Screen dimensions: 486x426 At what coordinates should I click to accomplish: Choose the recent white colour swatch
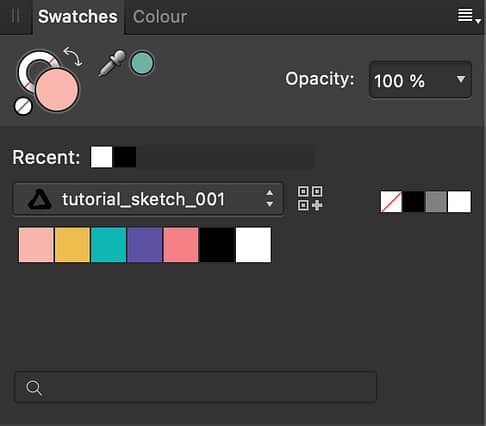[102, 157]
